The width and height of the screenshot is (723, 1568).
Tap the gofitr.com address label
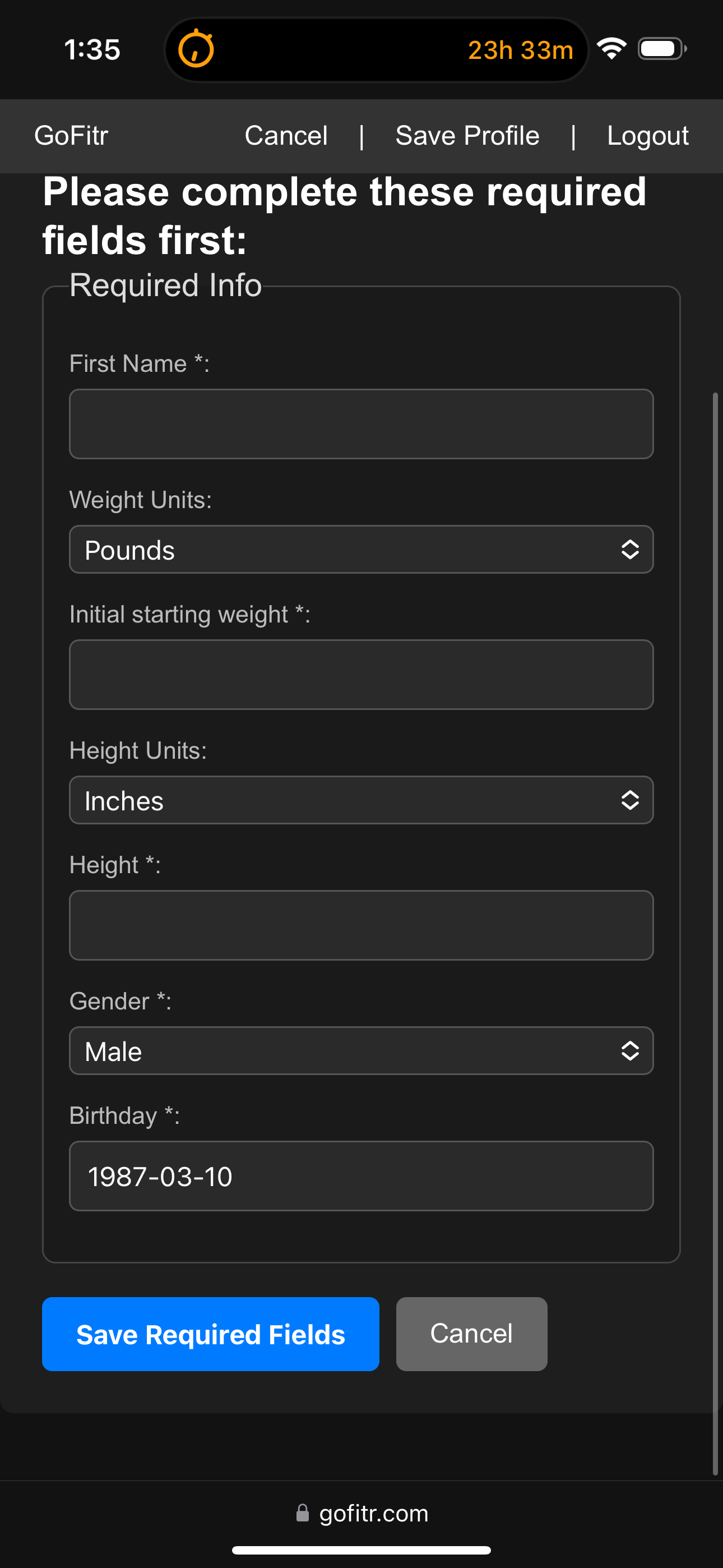click(373, 1513)
